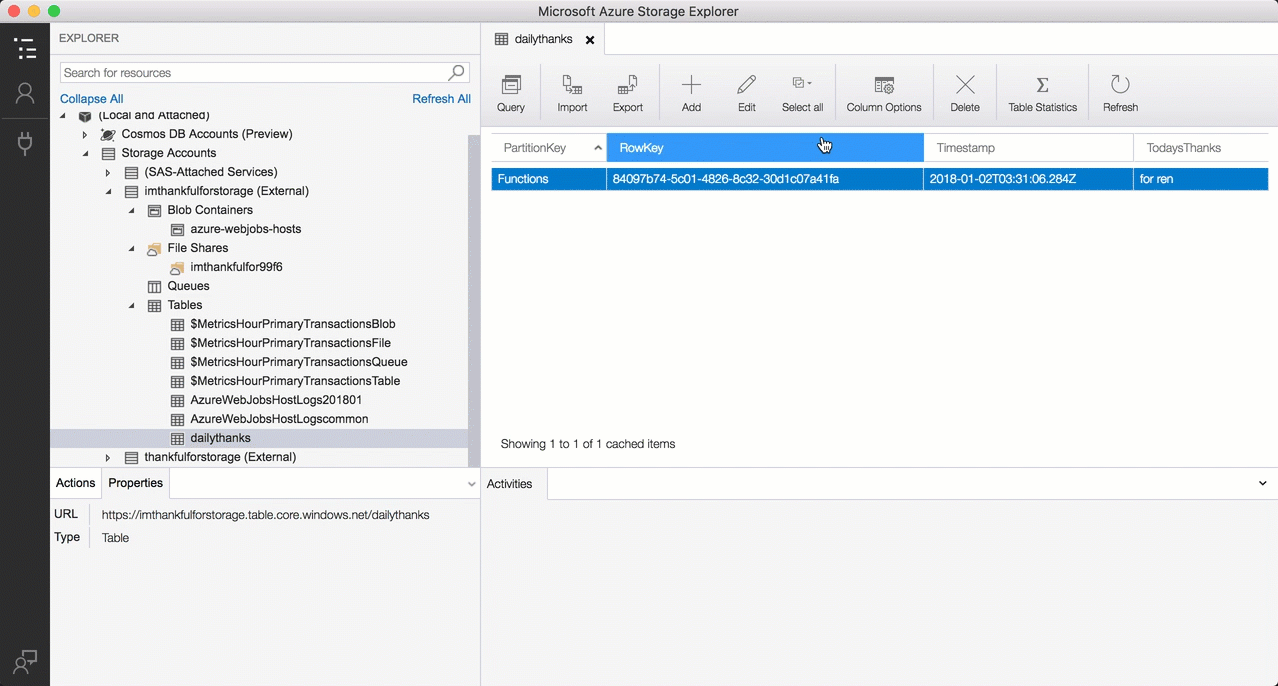Sort by the PartitionKey column header
1278x686 pixels.
click(549, 148)
